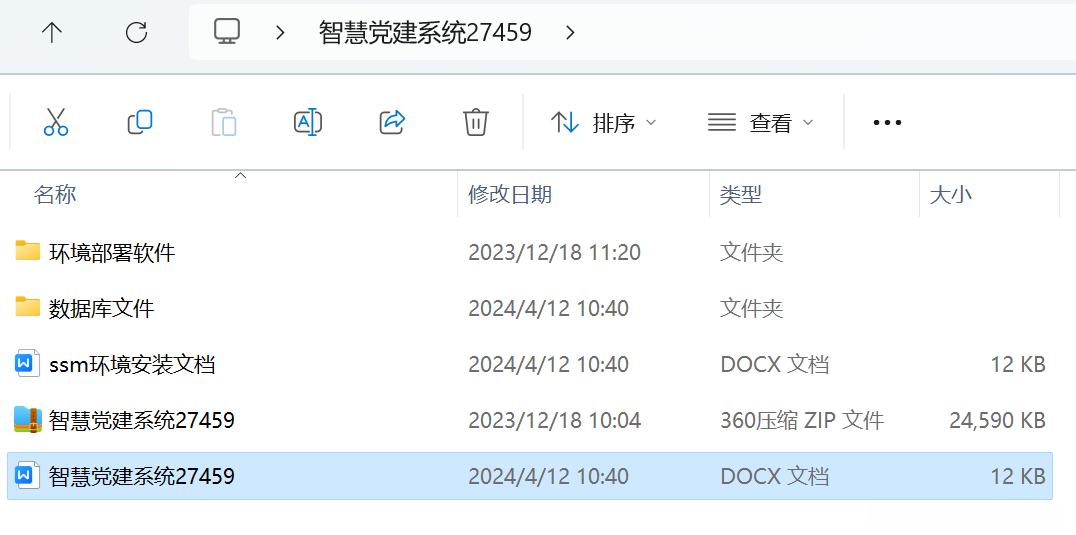The width and height of the screenshot is (1076, 535).
Task: Open the See more ellipsis menu
Action: 887,123
